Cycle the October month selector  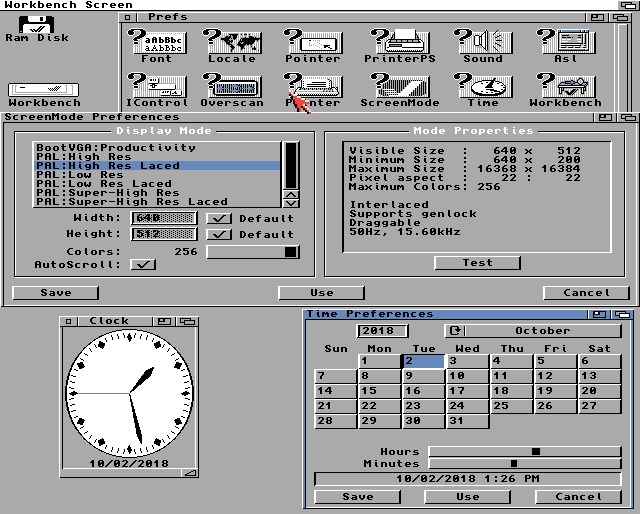click(x=533, y=331)
